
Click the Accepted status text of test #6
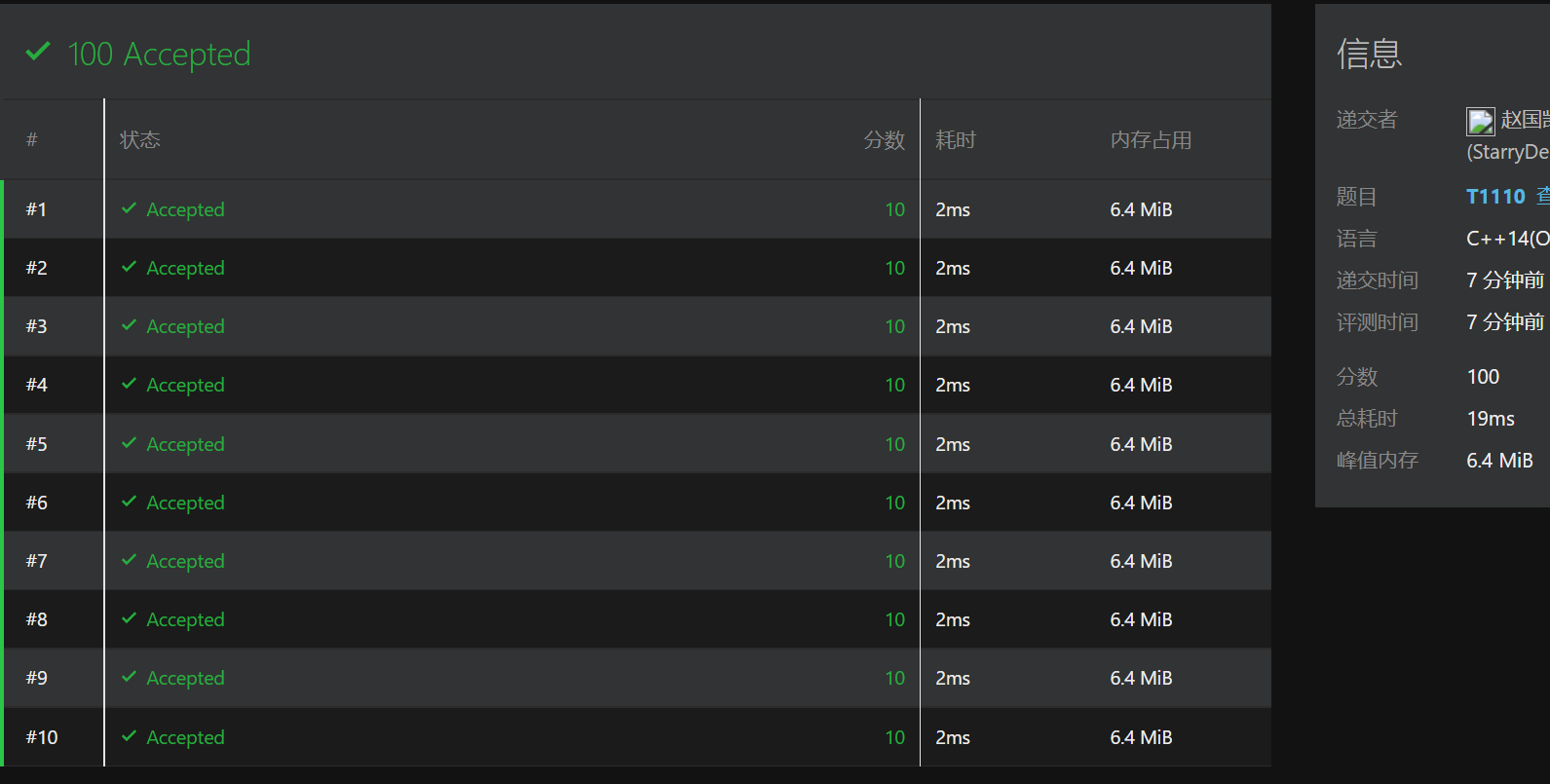pos(185,503)
